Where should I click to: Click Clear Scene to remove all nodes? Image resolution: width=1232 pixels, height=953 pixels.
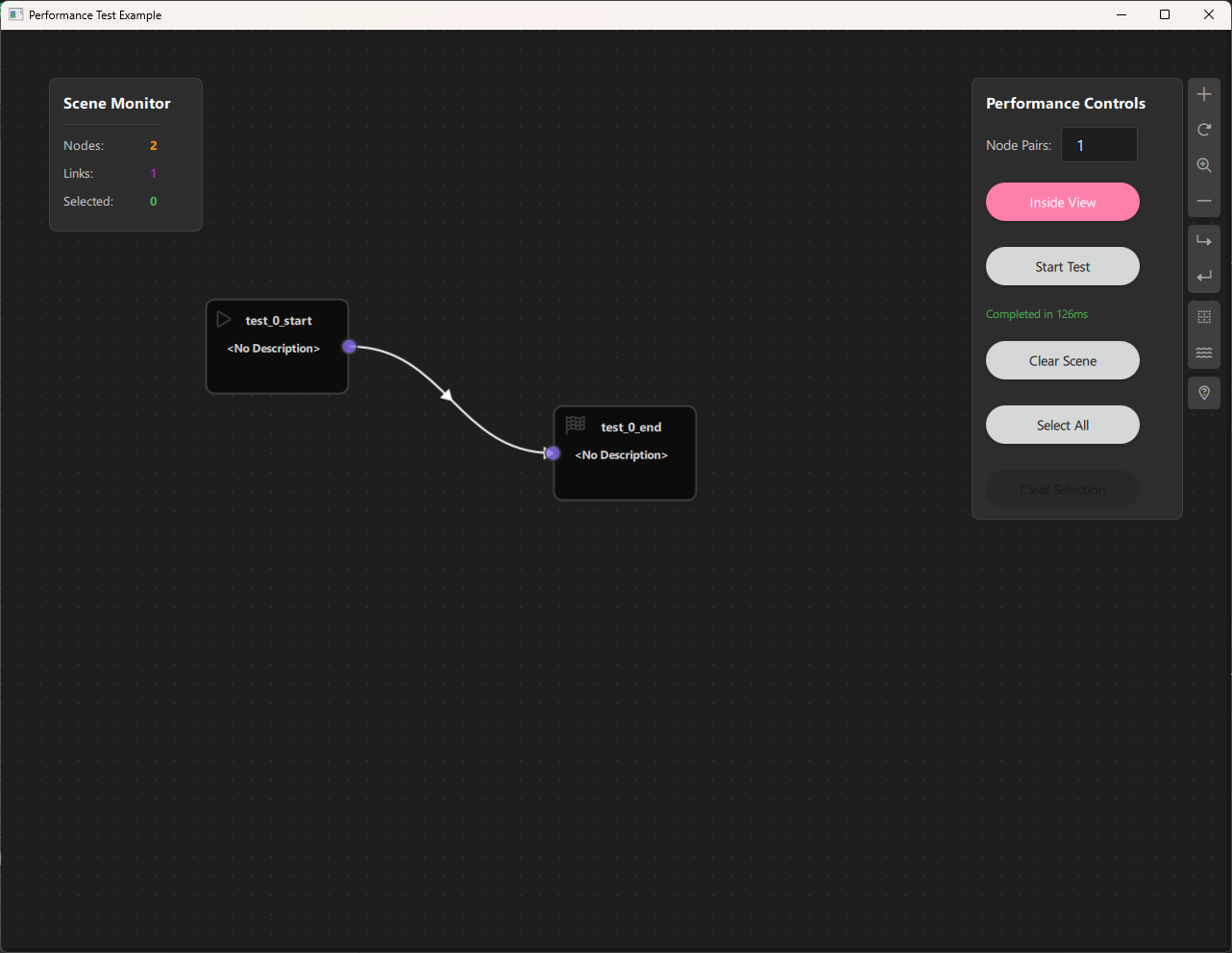pos(1062,360)
